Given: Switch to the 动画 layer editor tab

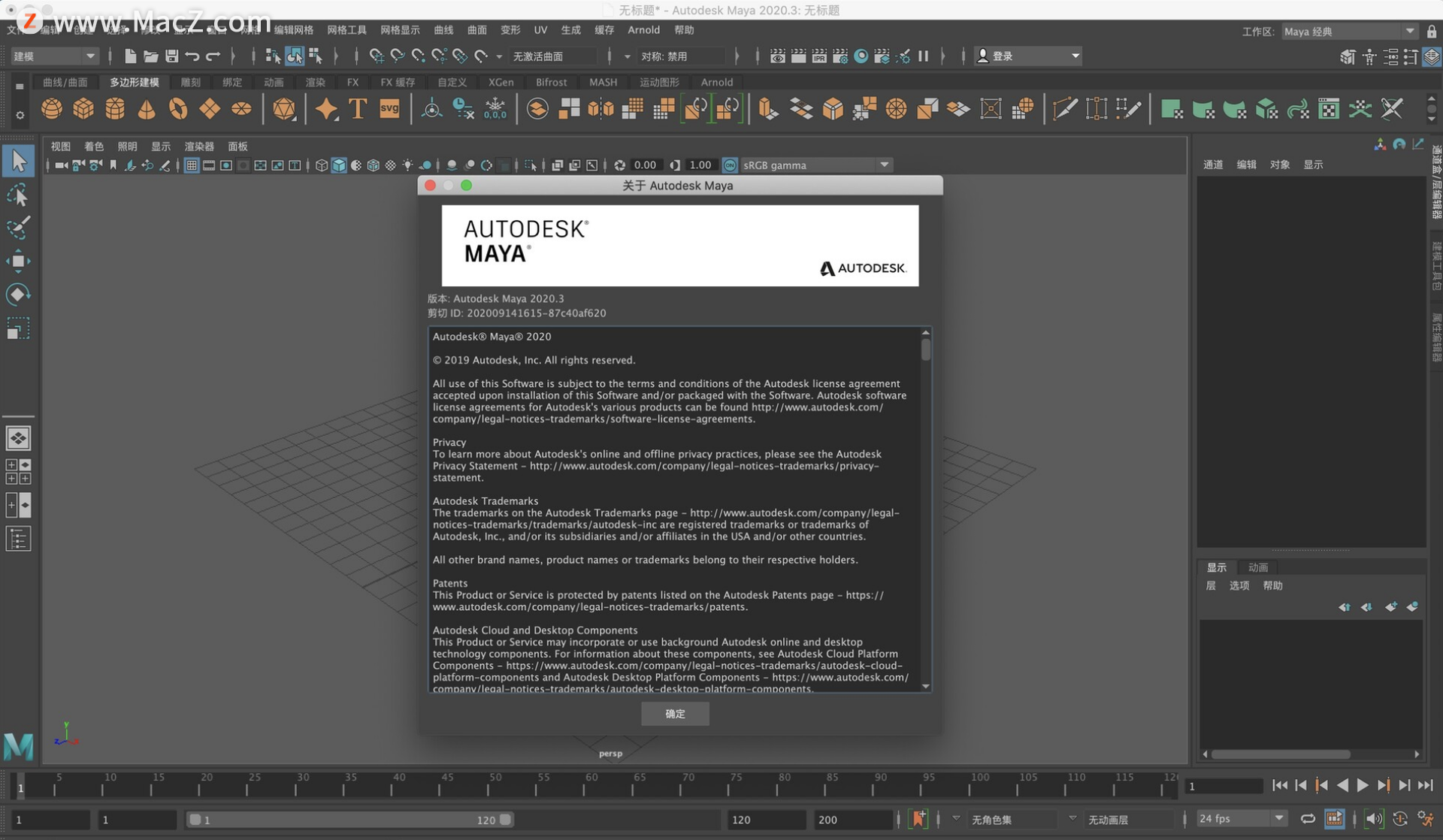Looking at the screenshot, I should pyautogui.click(x=1257, y=567).
